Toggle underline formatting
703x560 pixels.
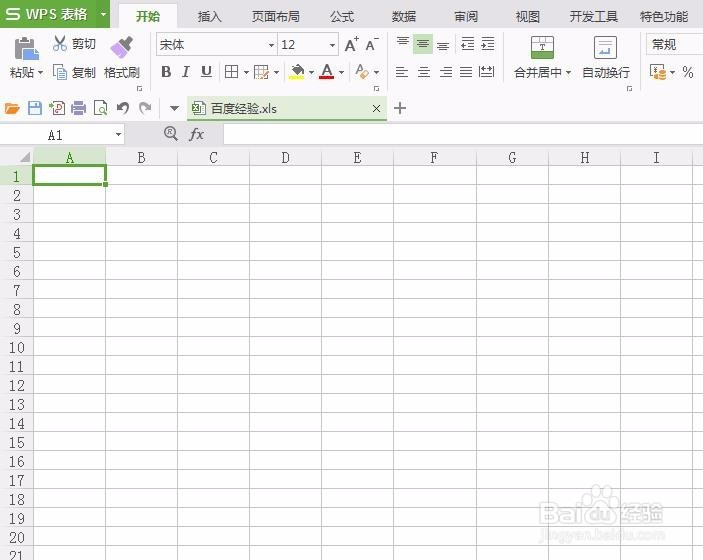click(206, 71)
